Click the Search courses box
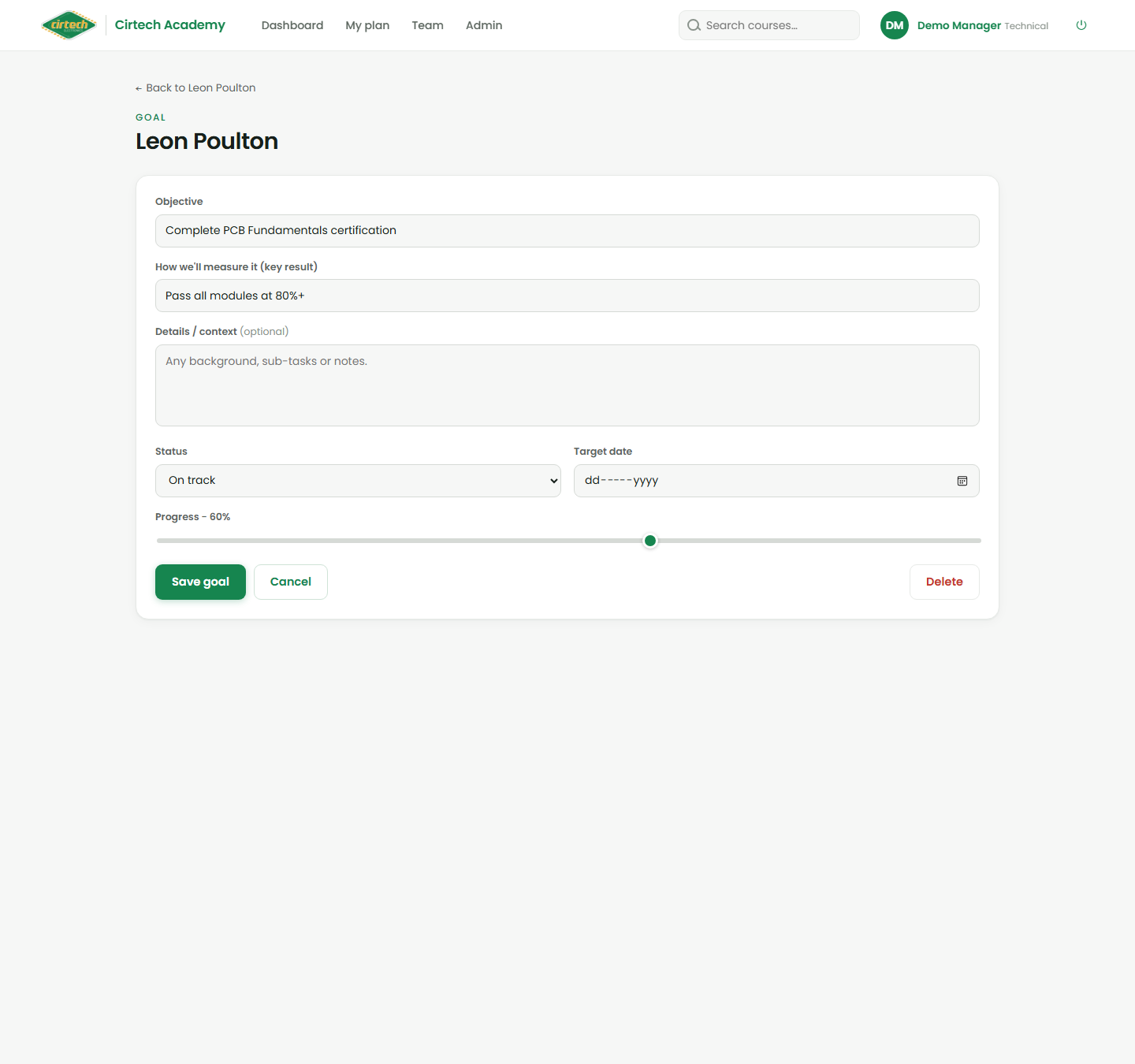The height and width of the screenshot is (1064, 1135). 769,25
